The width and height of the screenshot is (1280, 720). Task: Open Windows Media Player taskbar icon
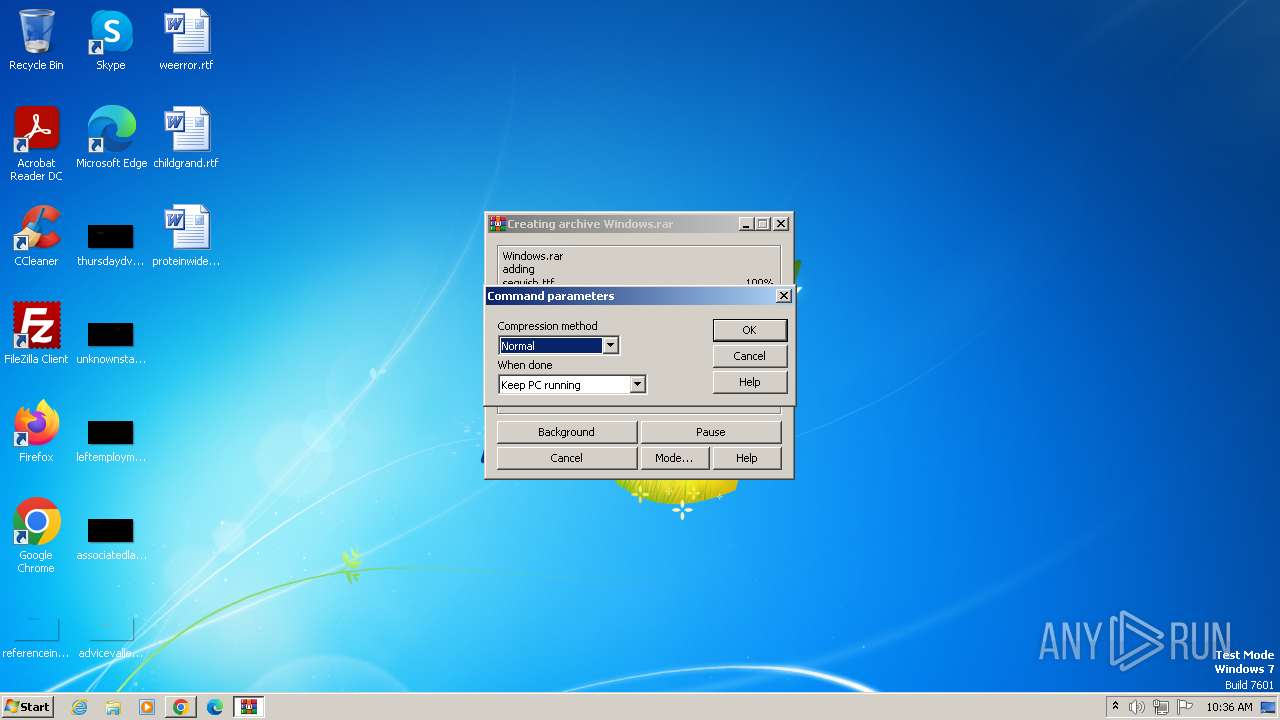click(147, 707)
